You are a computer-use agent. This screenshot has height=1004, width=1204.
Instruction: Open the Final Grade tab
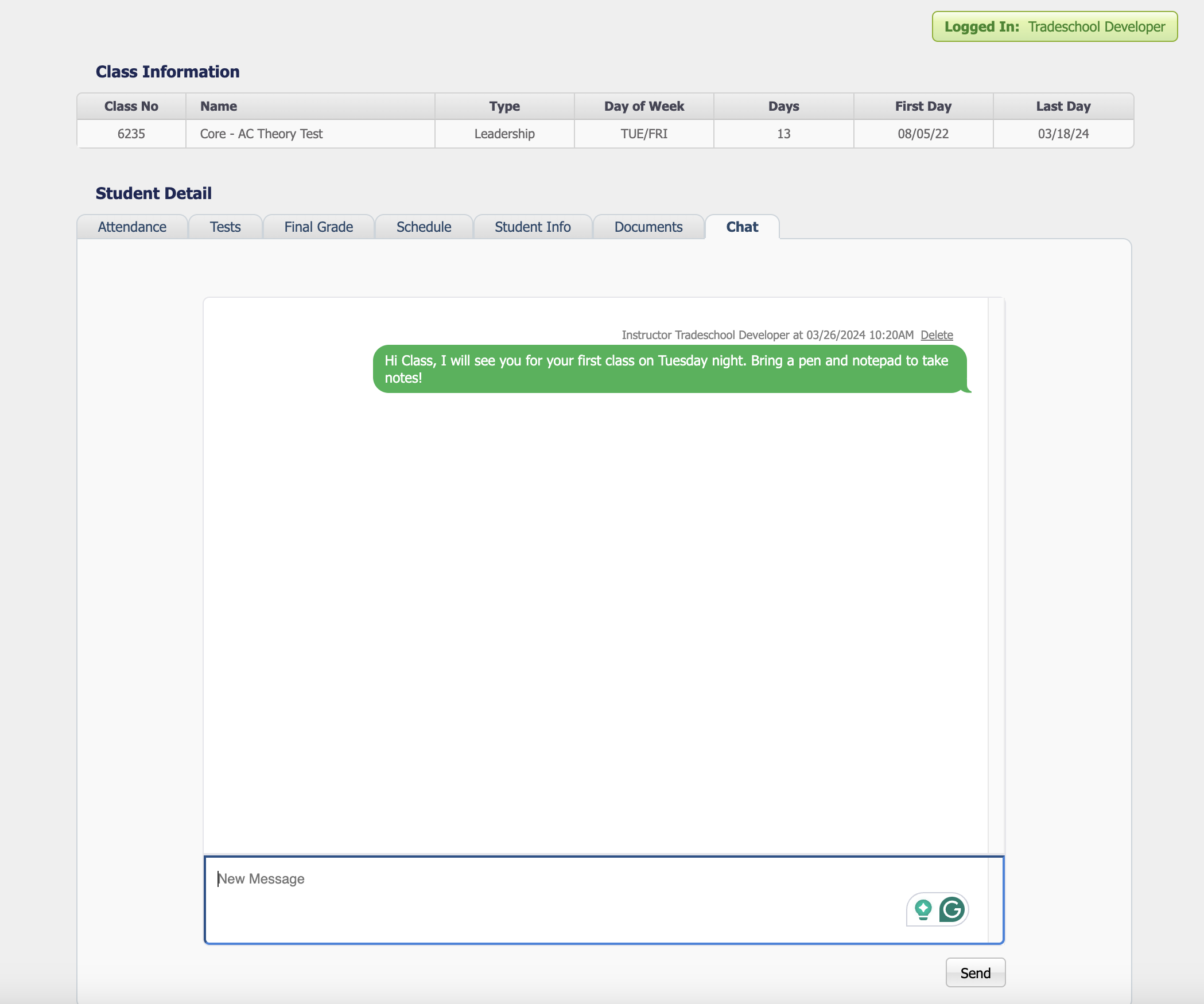coord(319,227)
